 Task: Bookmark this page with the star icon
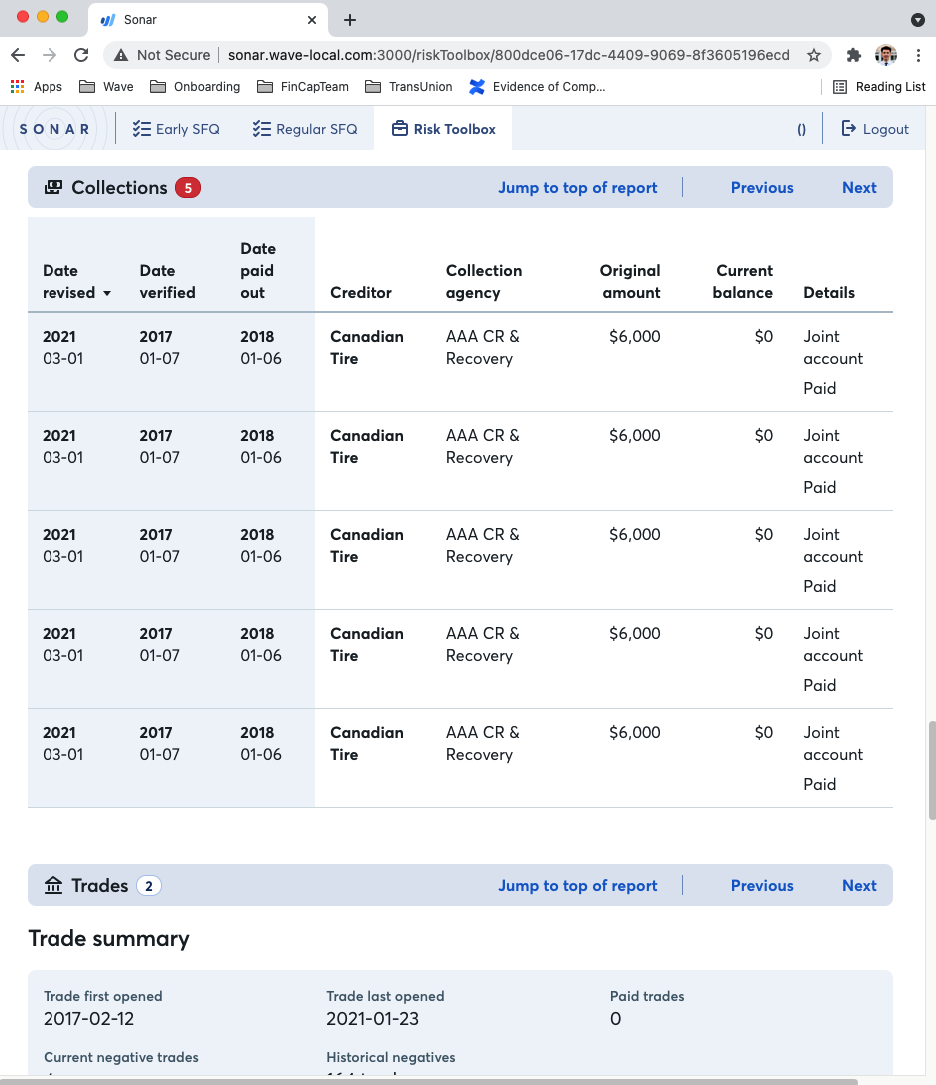coord(814,55)
